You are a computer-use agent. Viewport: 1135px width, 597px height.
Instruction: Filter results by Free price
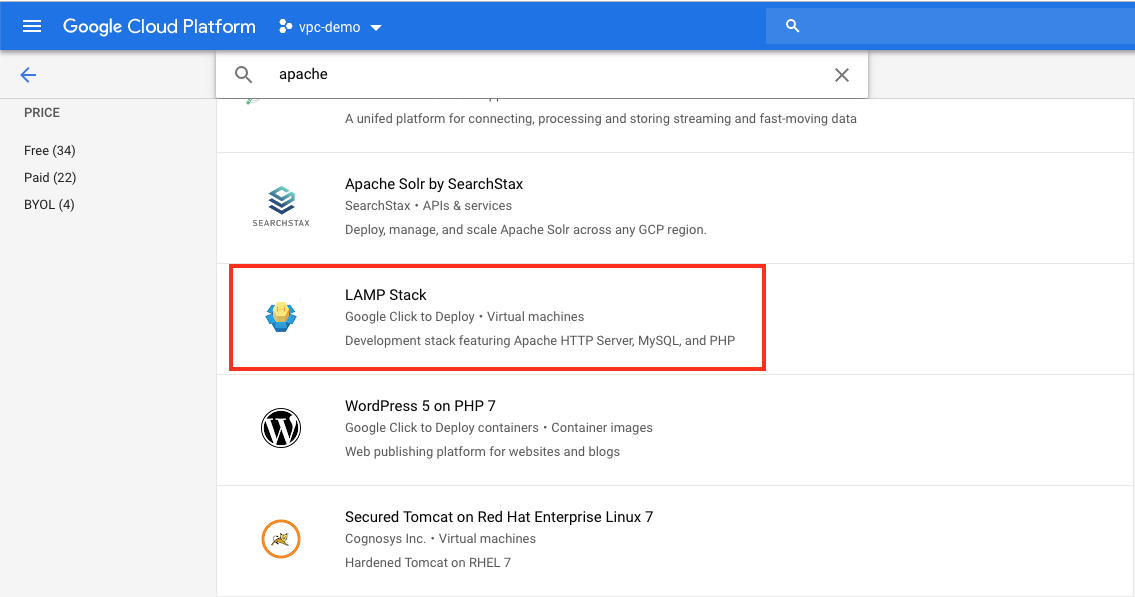[50, 151]
